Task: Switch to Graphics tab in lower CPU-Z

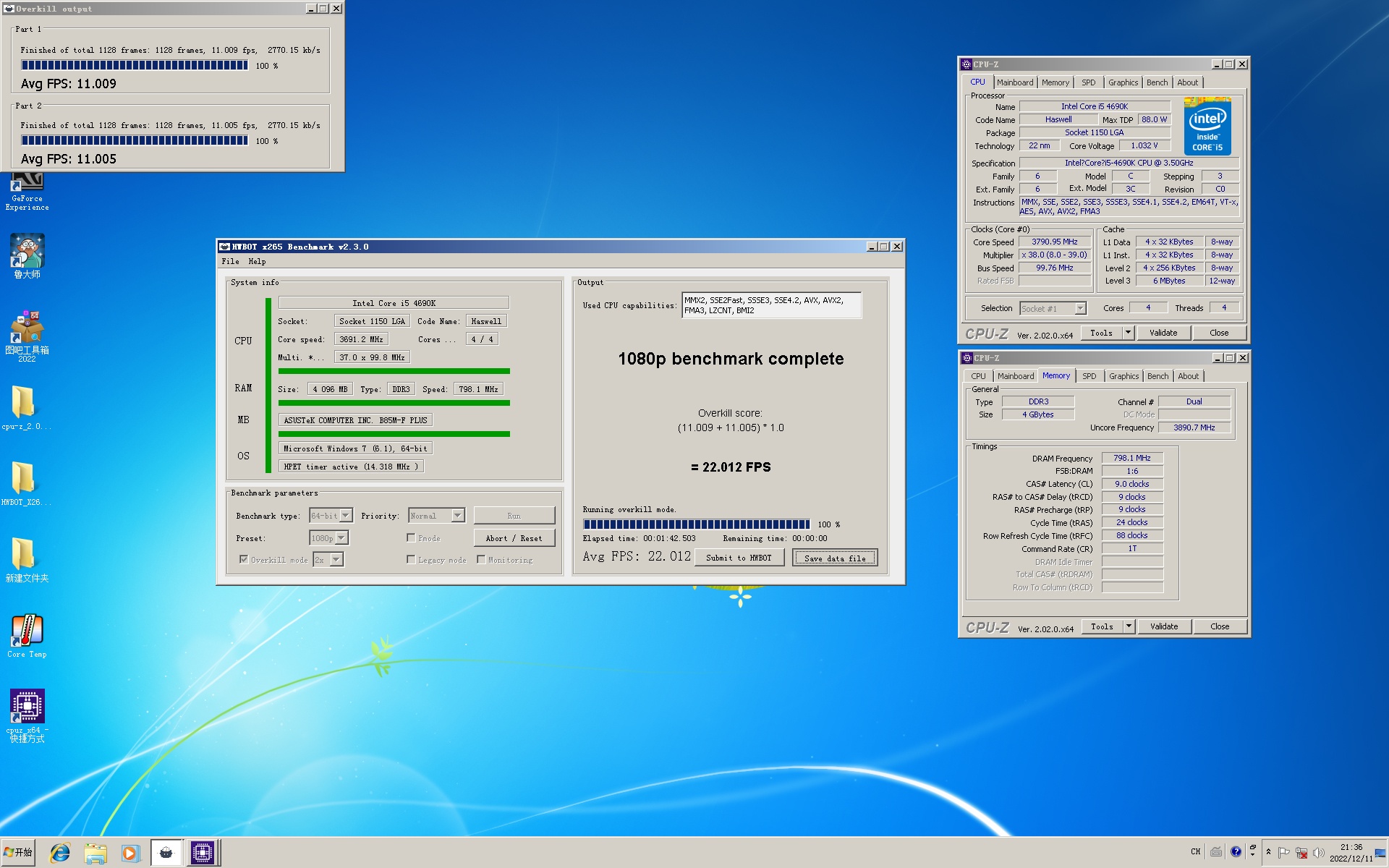Action: [x=1123, y=376]
